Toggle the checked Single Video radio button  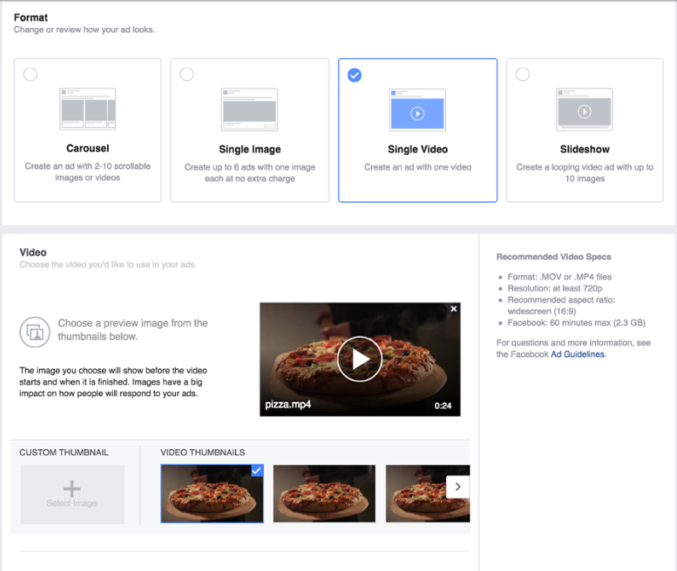[354, 75]
